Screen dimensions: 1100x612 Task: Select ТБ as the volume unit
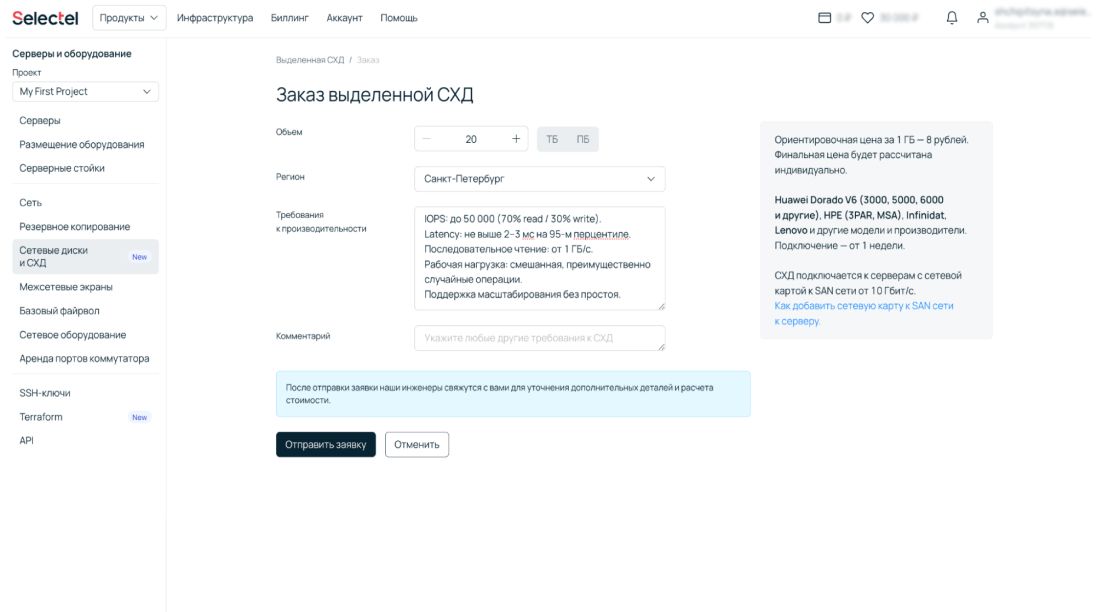tap(552, 139)
